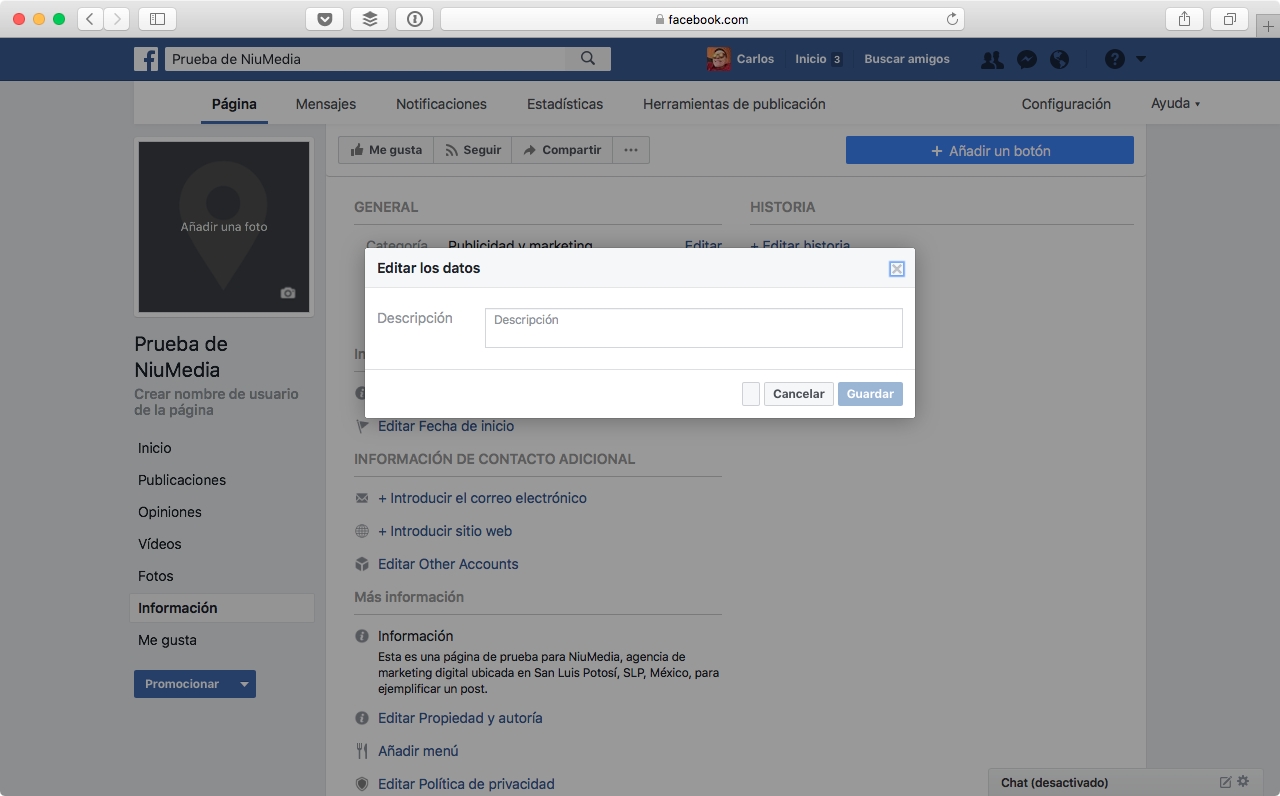Open the Chat (desactivado) bar

coord(1054,782)
